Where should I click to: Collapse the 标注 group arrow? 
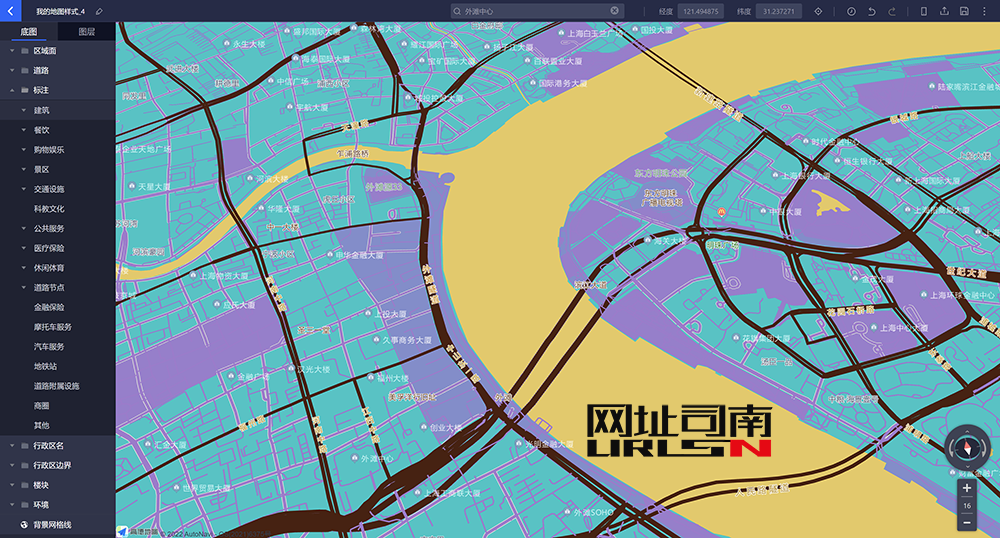tap(11, 91)
